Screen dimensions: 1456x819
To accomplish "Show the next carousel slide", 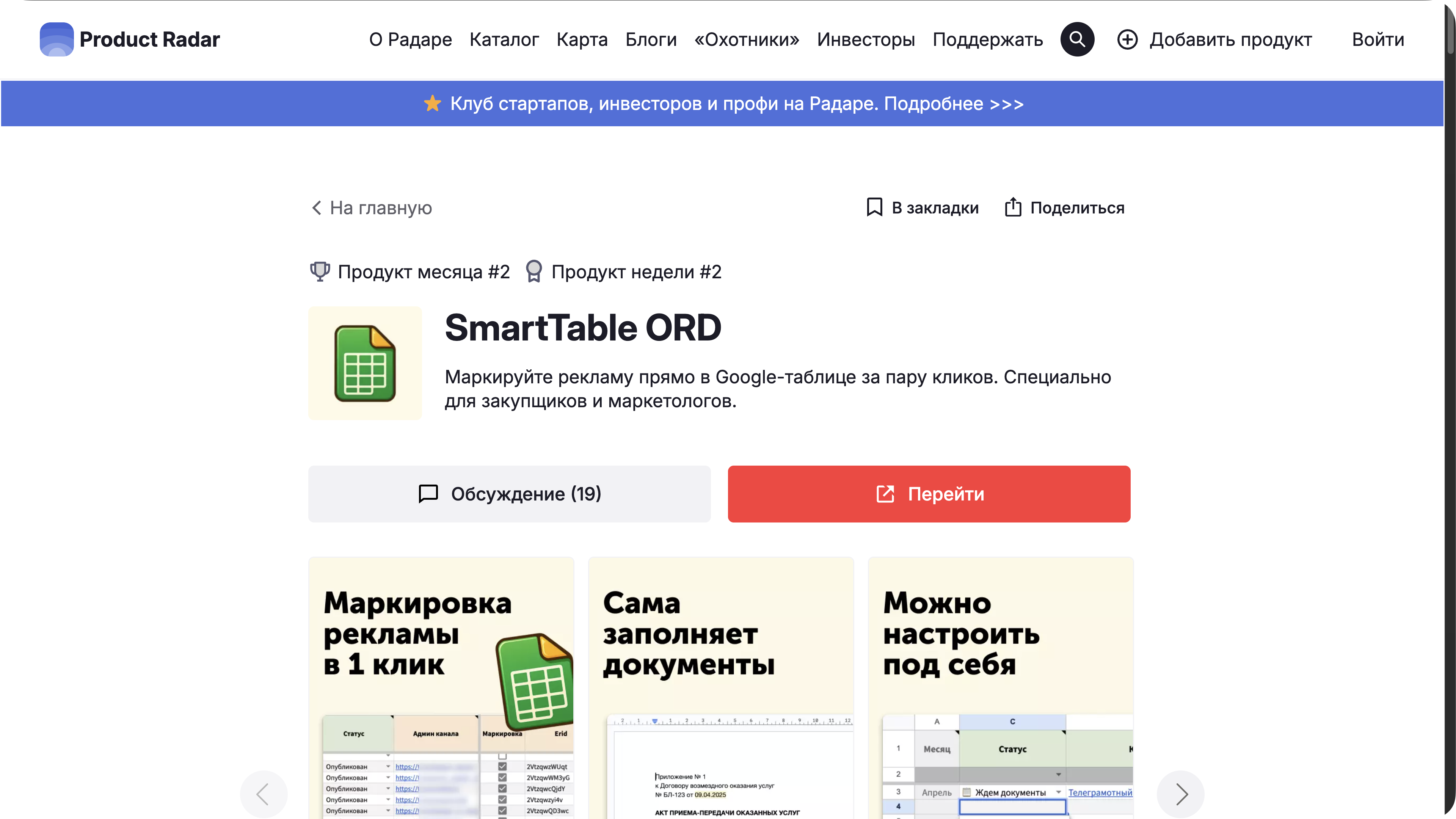I will point(1180,794).
